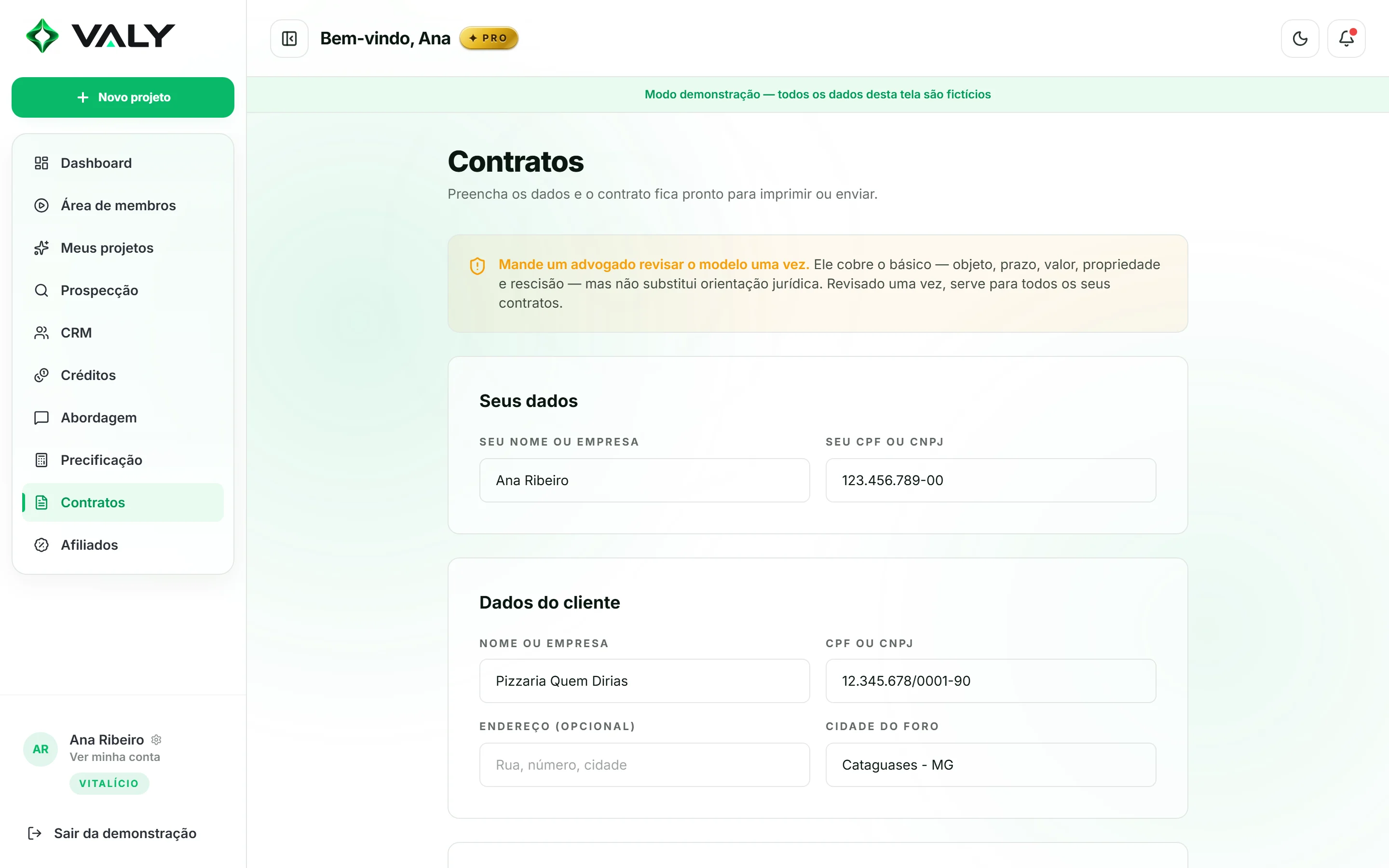Click the logout arrow icon
Image resolution: width=1389 pixels, height=868 pixels.
tap(34, 833)
